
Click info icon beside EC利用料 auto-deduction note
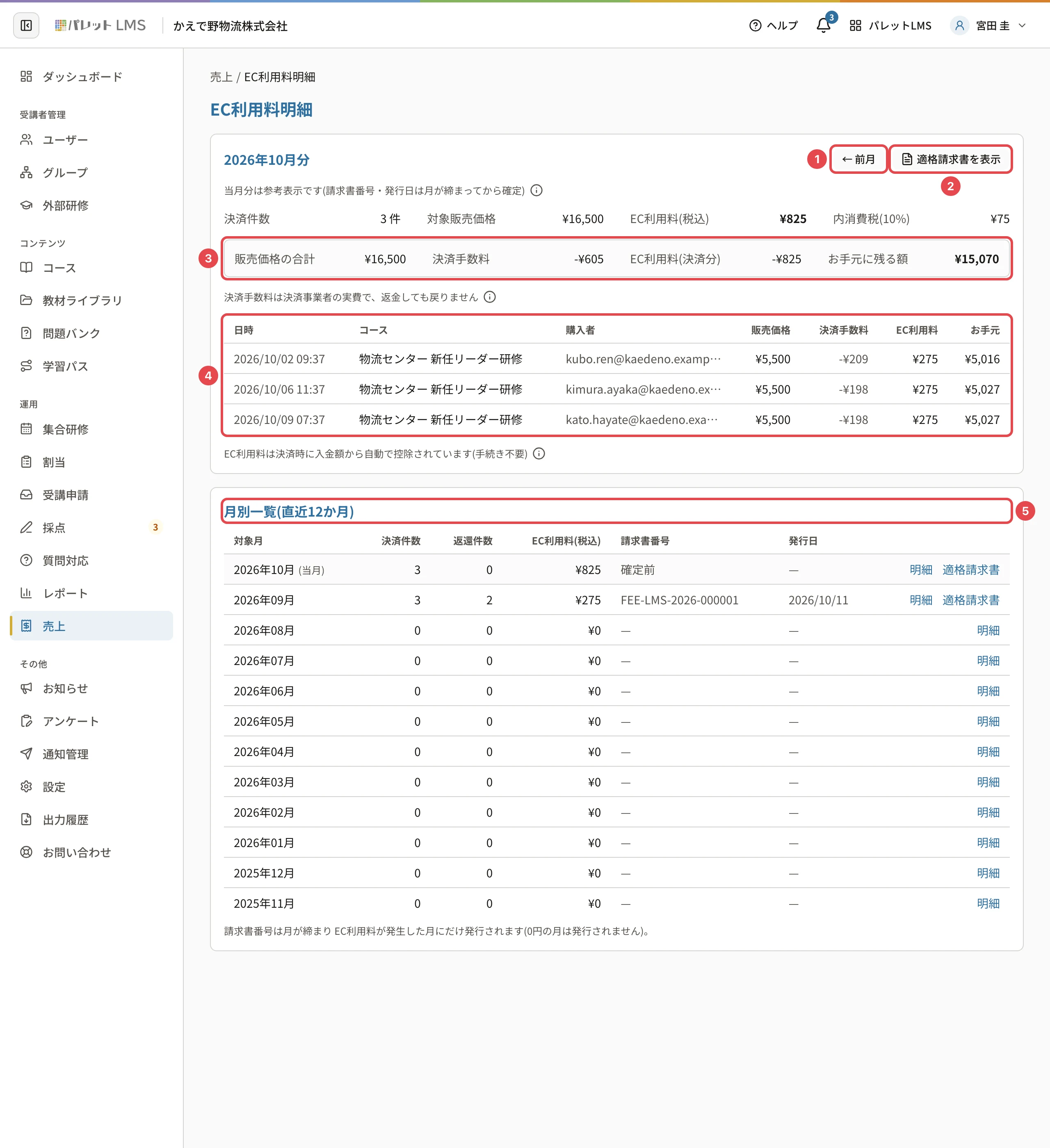point(539,453)
